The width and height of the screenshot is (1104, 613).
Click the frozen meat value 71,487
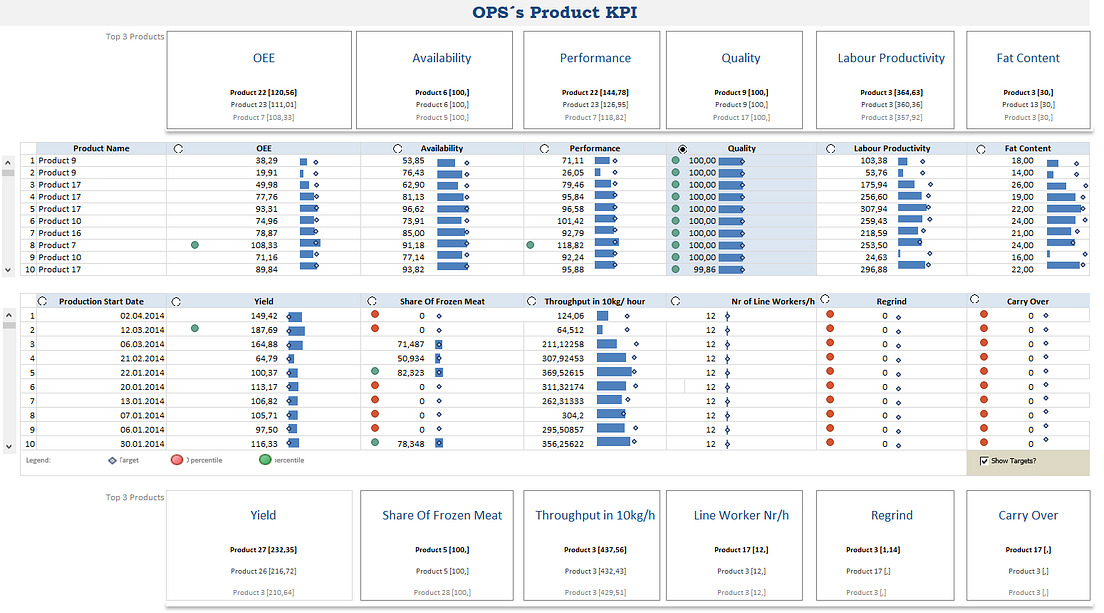(x=411, y=344)
